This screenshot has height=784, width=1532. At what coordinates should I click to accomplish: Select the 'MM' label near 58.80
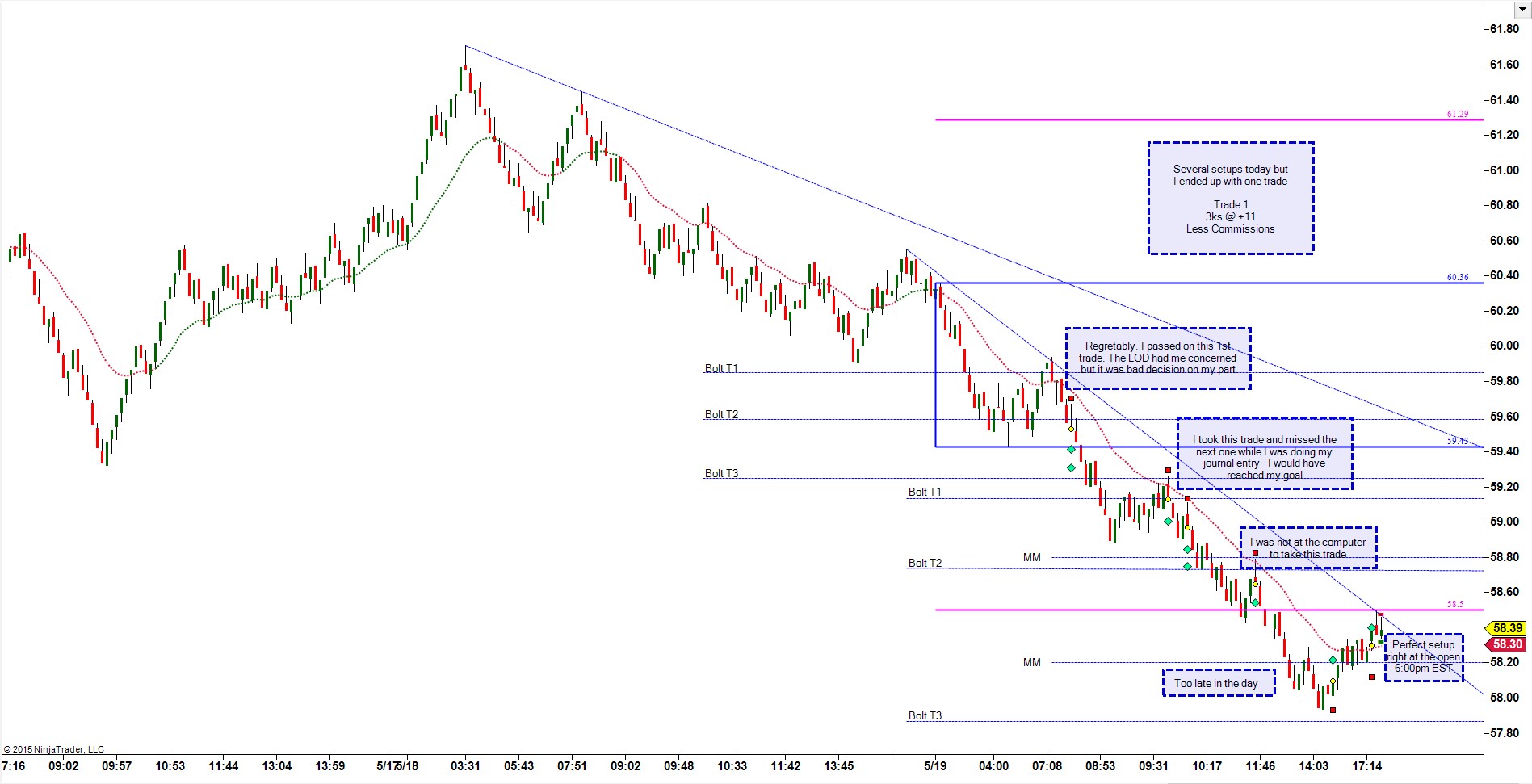click(x=1032, y=557)
